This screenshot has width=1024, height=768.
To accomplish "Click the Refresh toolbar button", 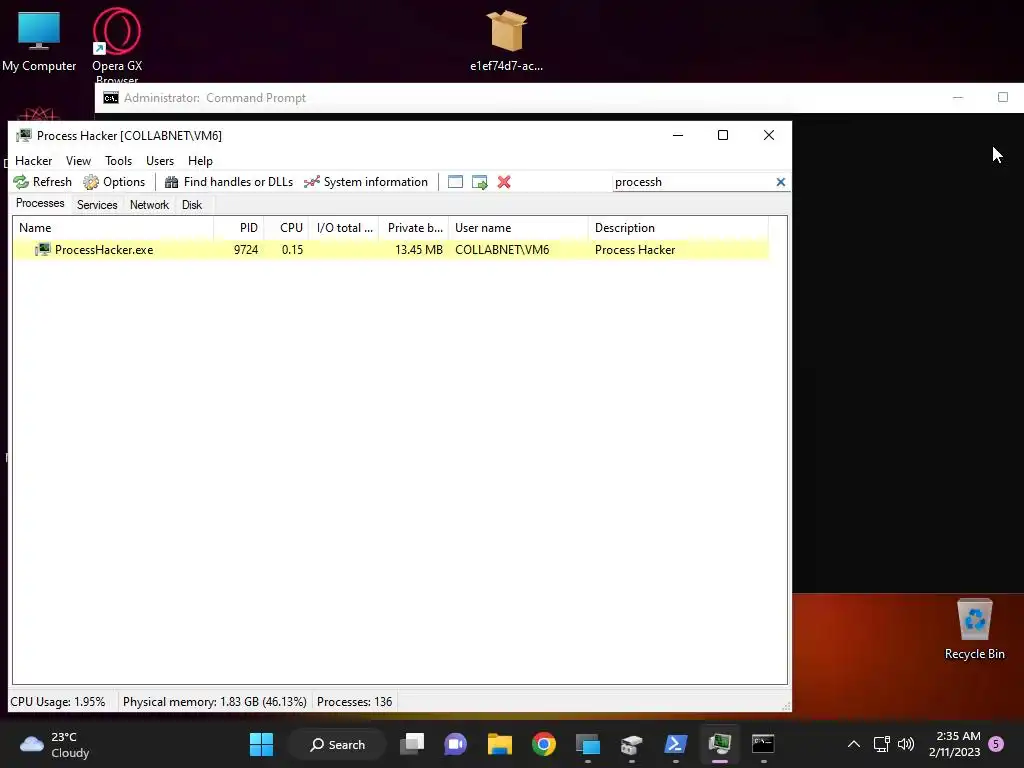I will (x=42, y=182).
